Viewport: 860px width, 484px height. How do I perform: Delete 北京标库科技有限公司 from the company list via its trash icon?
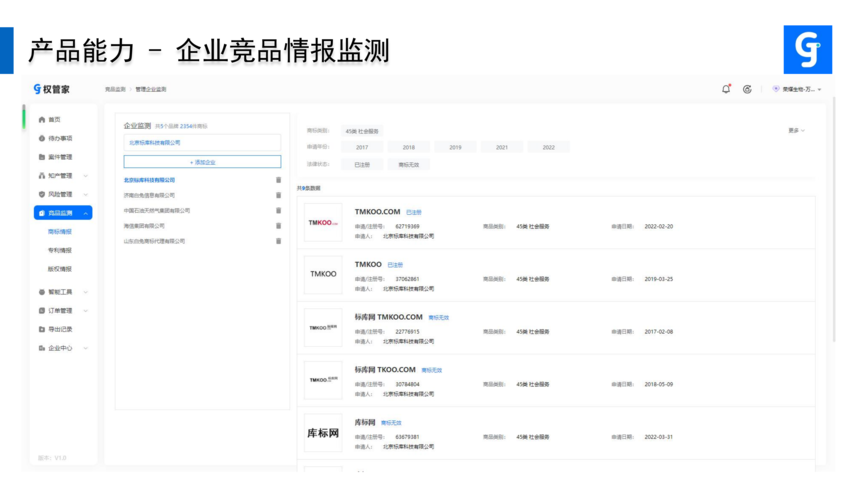(278, 180)
